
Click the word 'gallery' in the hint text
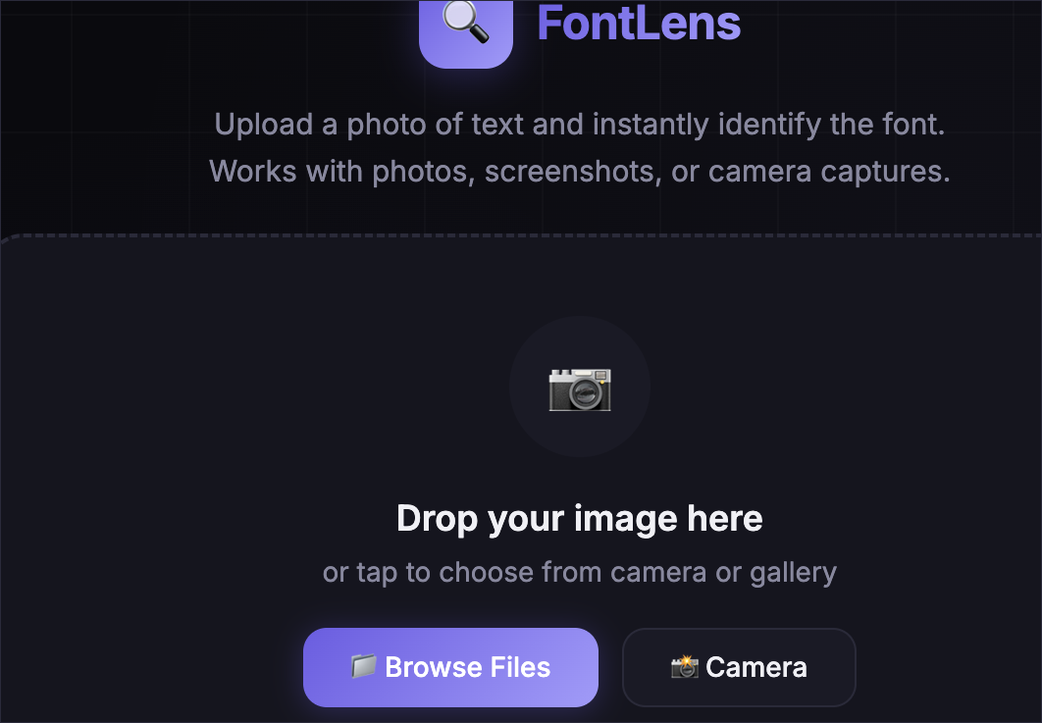793,573
